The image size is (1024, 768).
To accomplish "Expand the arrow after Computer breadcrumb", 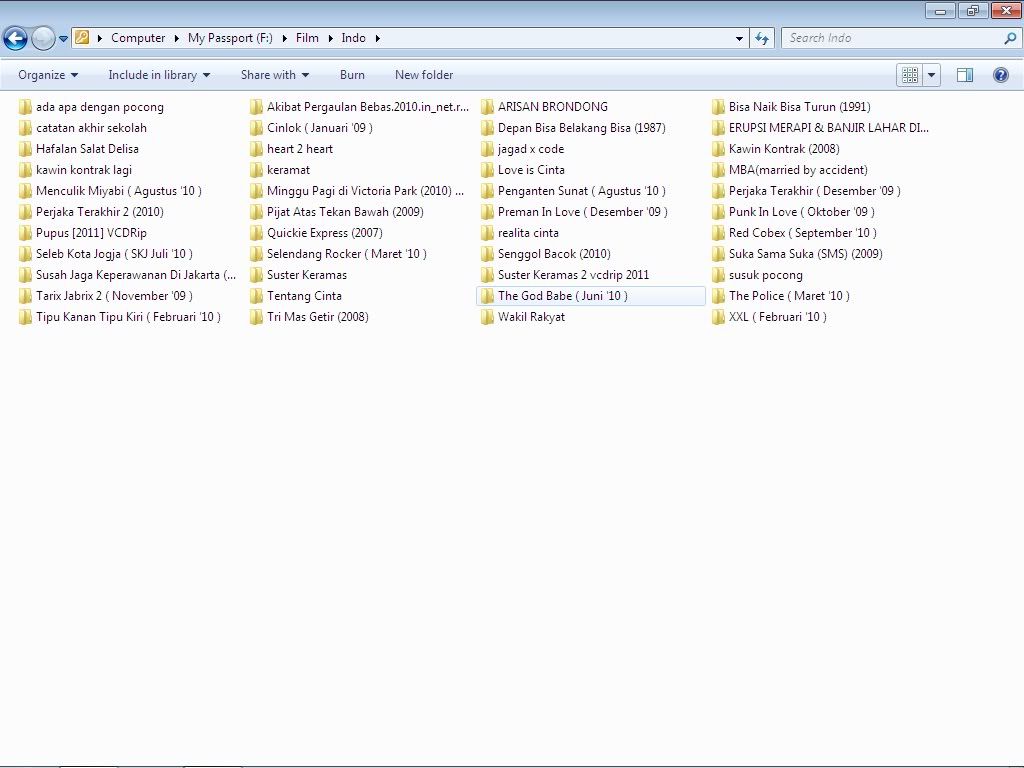I will (176, 39).
